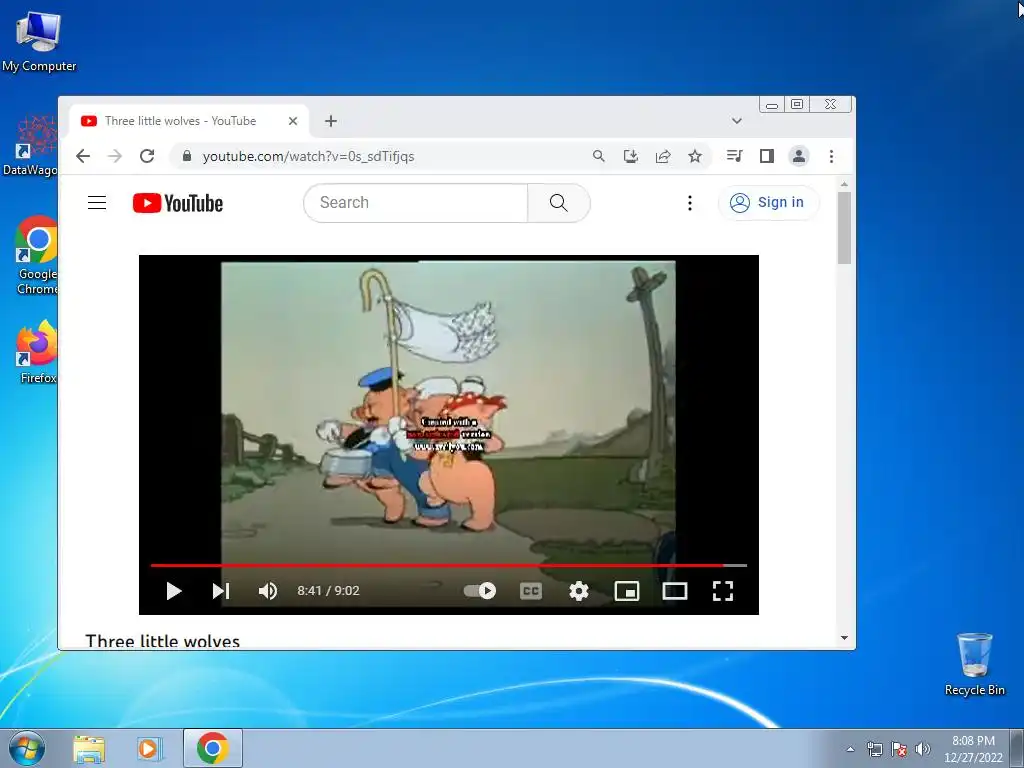Open video settings gear

click(579, 591)
